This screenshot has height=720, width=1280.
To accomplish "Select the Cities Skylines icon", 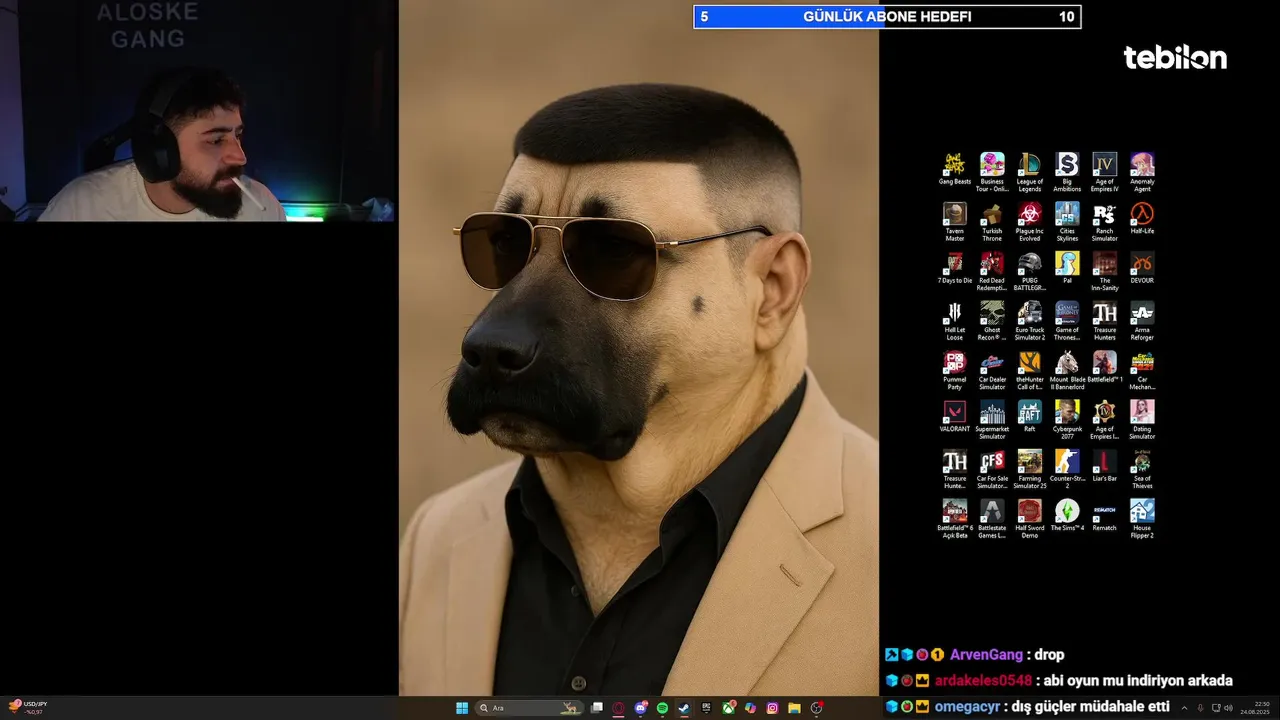I will click(x=1067, y=222).
